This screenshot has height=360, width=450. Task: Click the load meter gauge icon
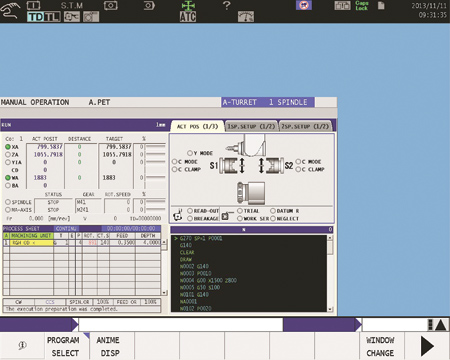tap(246, 16)
